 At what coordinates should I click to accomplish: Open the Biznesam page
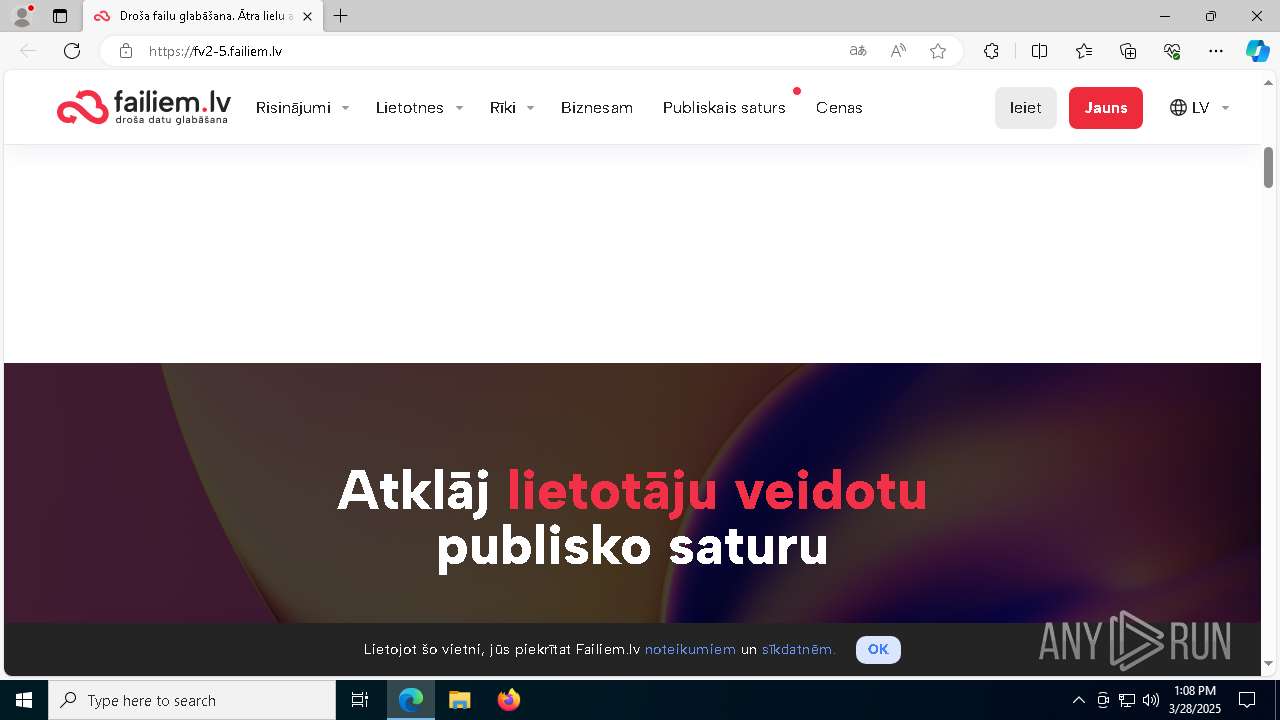[x=597, y=108]
